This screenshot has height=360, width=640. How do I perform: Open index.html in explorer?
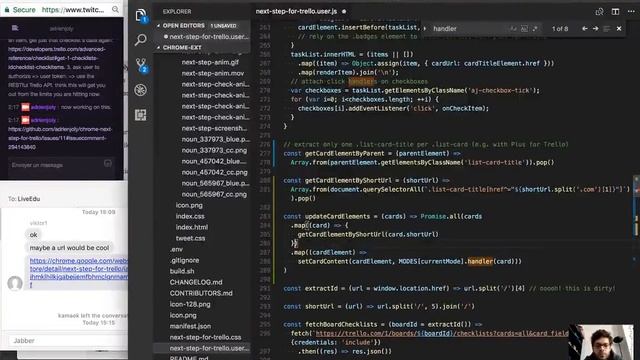tap(191, 227)
